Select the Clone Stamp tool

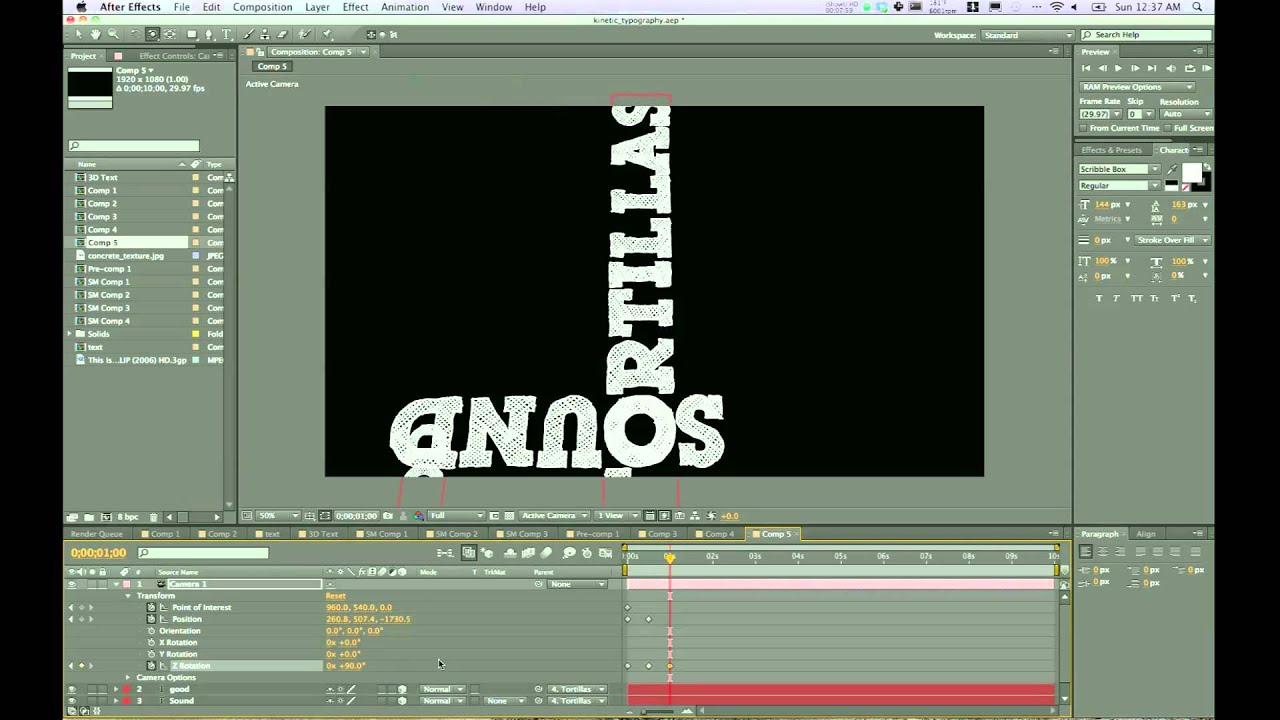click(x=265, y=34)
